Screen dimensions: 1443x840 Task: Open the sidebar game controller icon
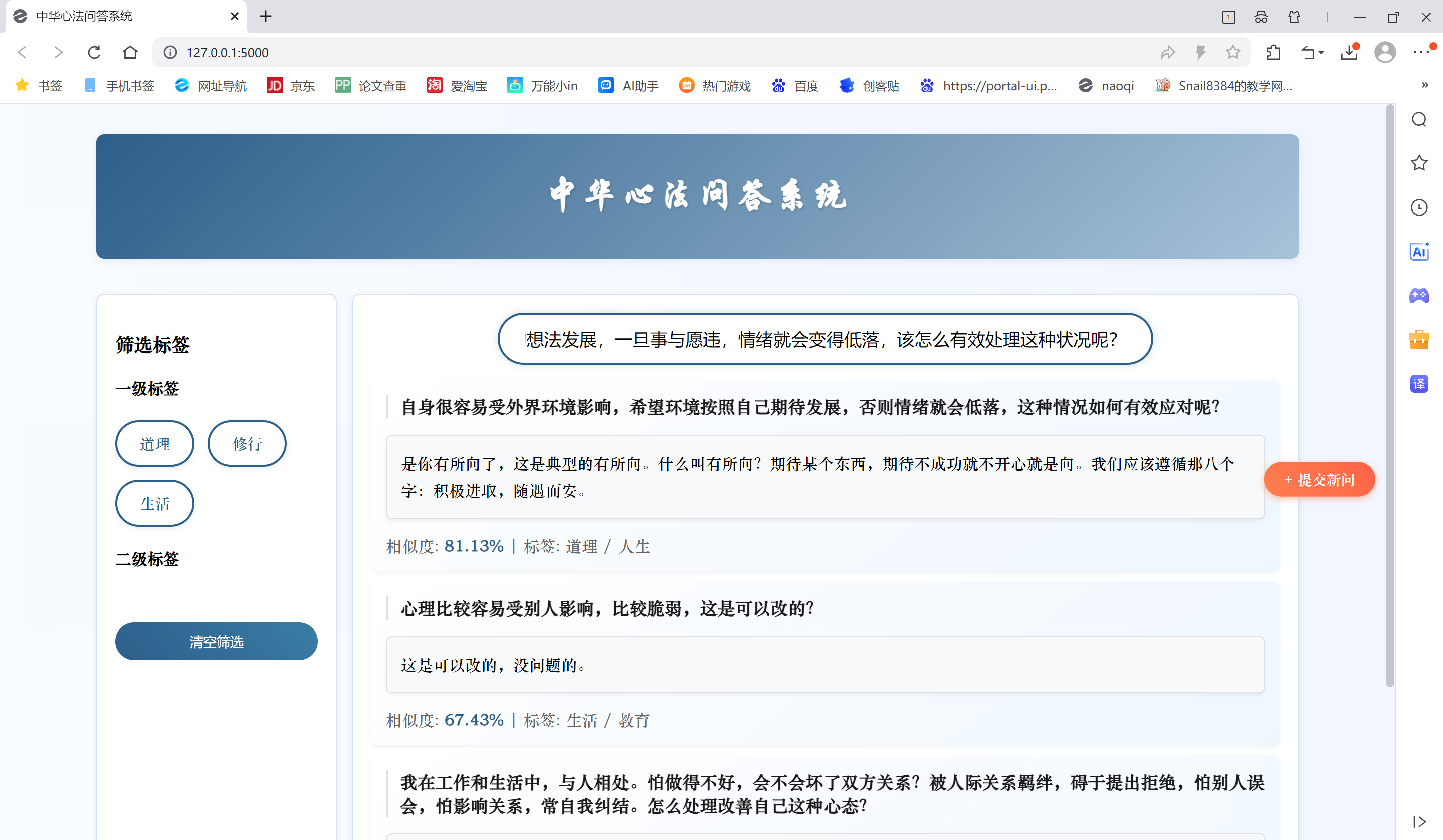click(1419, 296)
